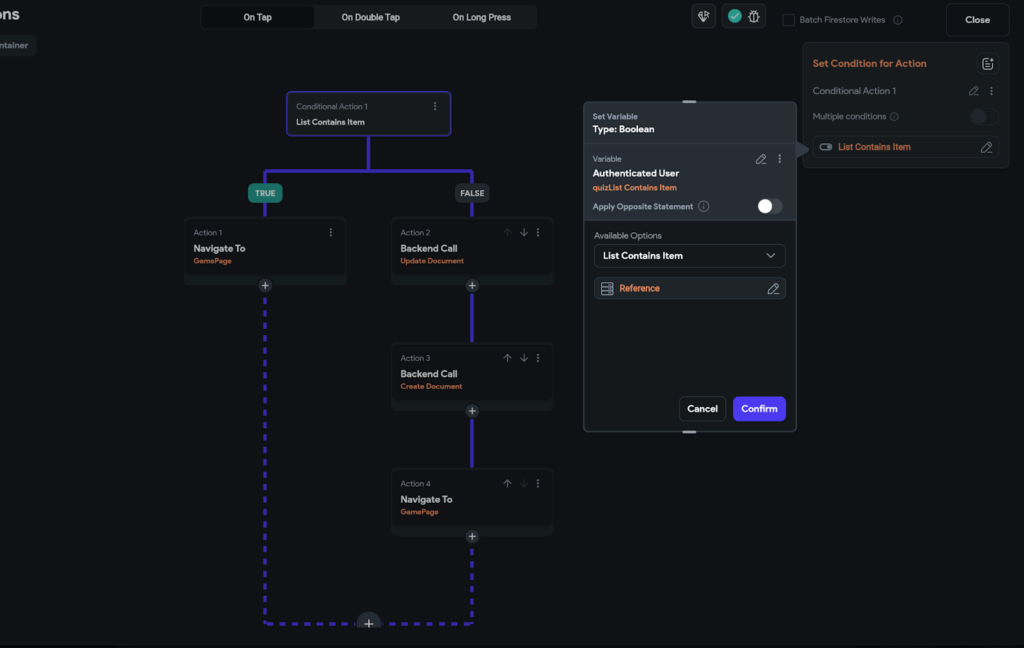Viewport: 1024px width, 648px height.
Task: Click the copy actions icon next to Set Condition
Action: [987, 63]
